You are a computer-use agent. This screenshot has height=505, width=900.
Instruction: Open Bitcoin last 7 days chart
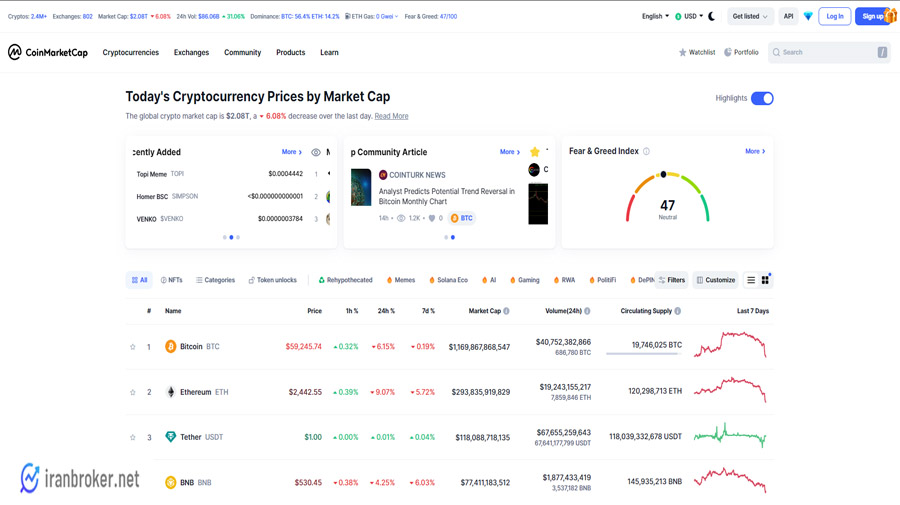[x=730, y=344]
